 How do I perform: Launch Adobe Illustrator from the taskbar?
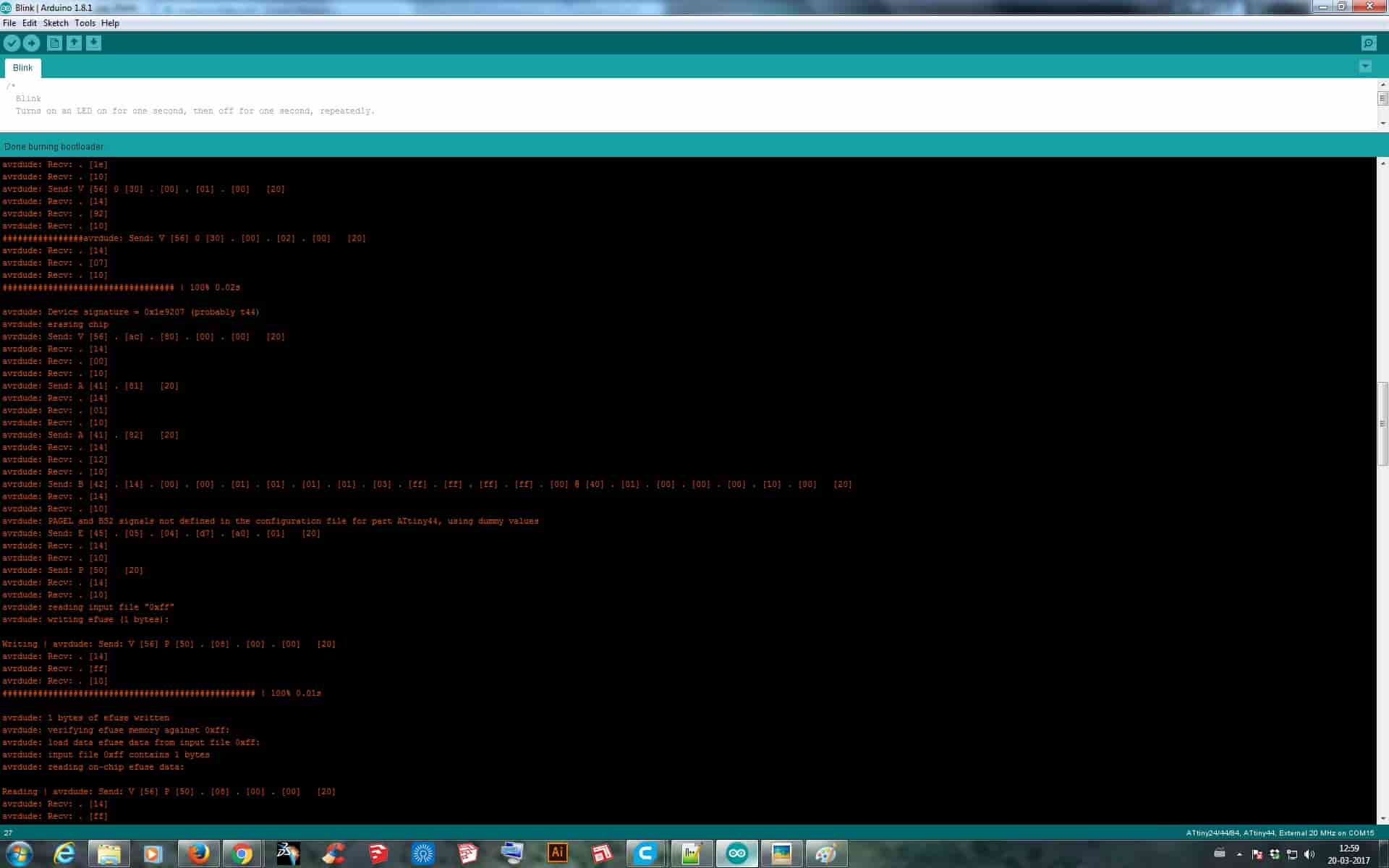(557, 854)
